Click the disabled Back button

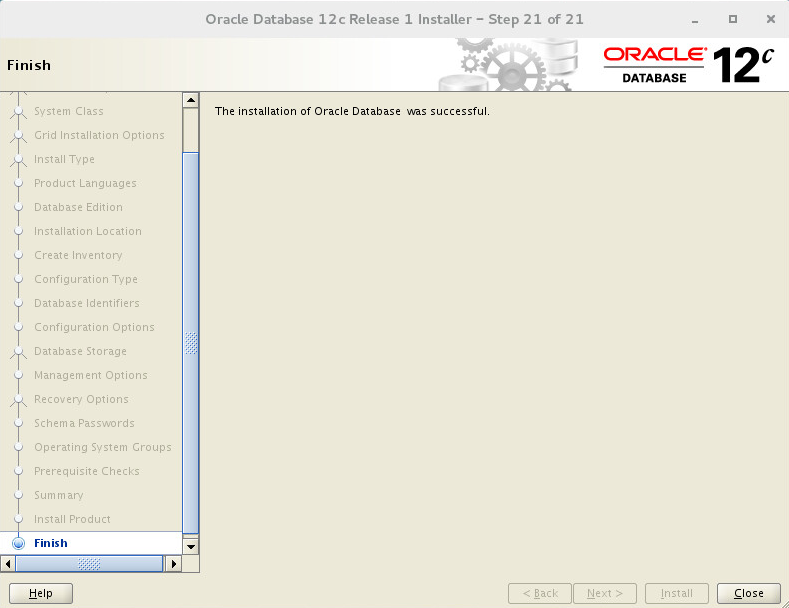(x=540, y=593)
